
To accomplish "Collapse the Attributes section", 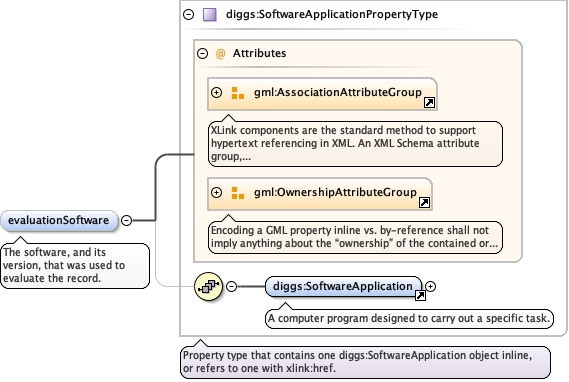I will coord(202,53).
